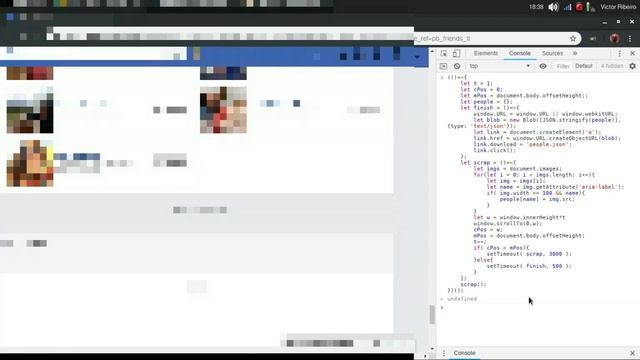Open the friend photo thumbnail in the right column
The height and width of the screenshot is (360, 640).
click(x=223, y=110)
